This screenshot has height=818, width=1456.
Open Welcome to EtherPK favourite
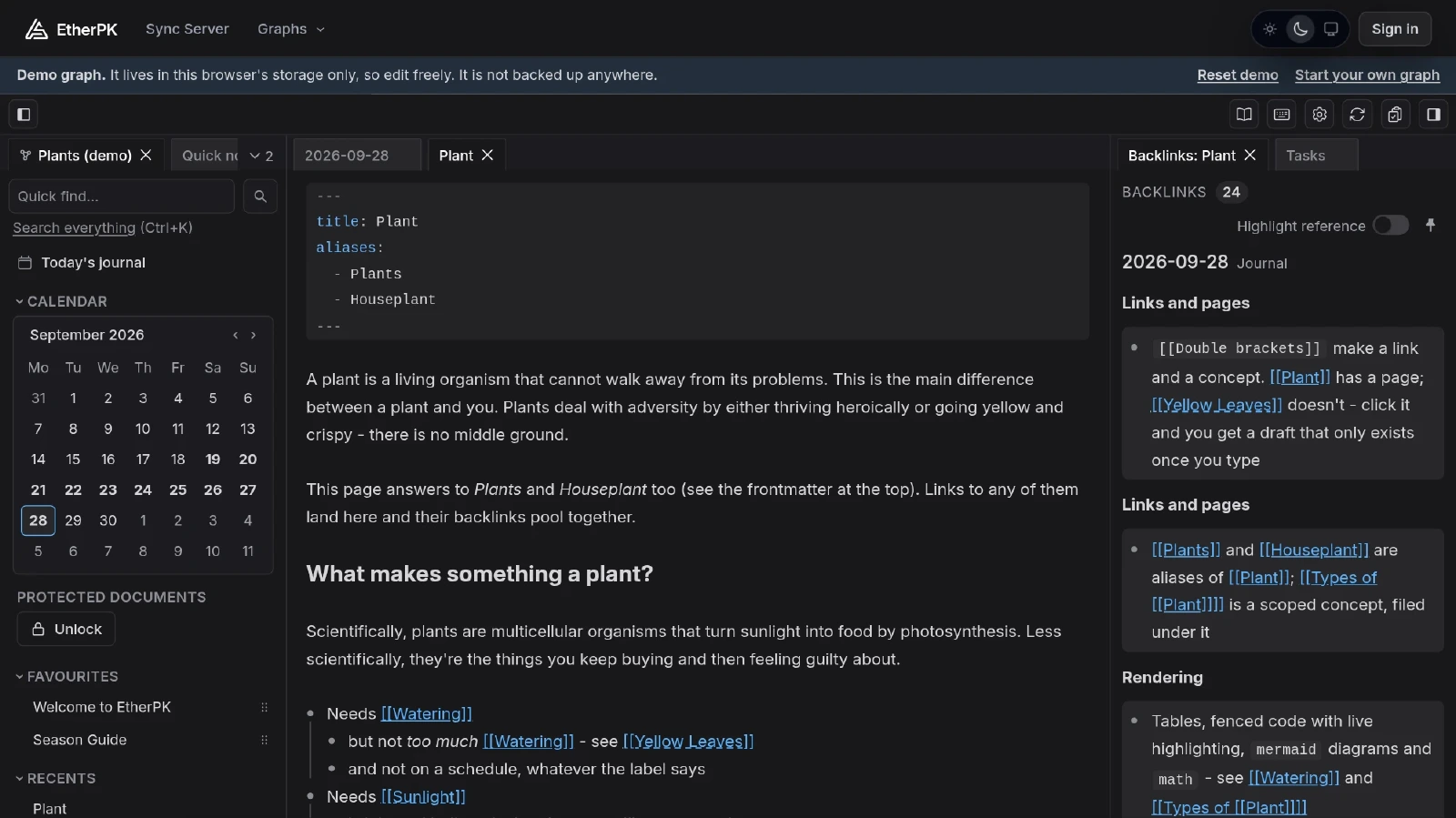click(x=102, y=708)
